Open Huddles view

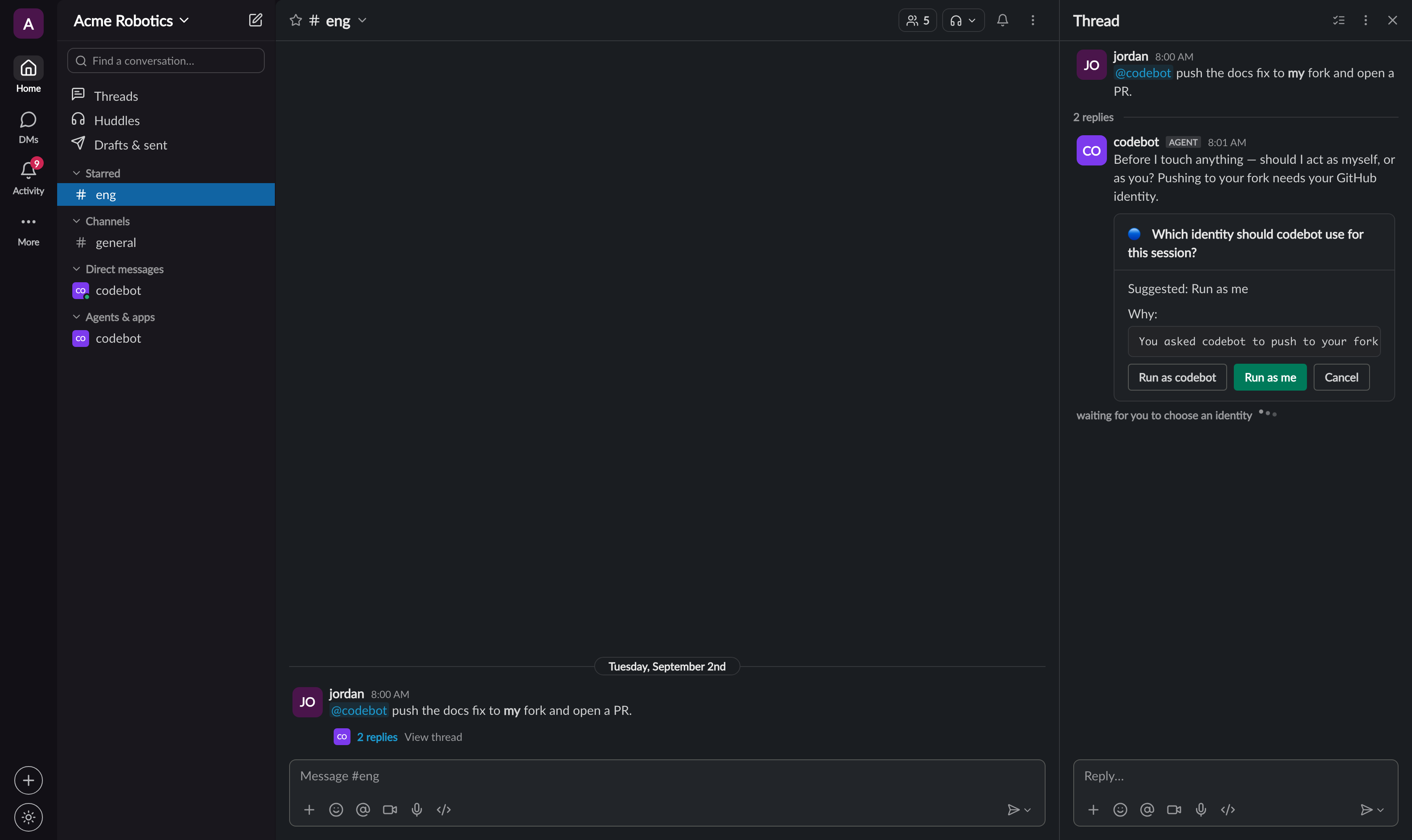166,120
